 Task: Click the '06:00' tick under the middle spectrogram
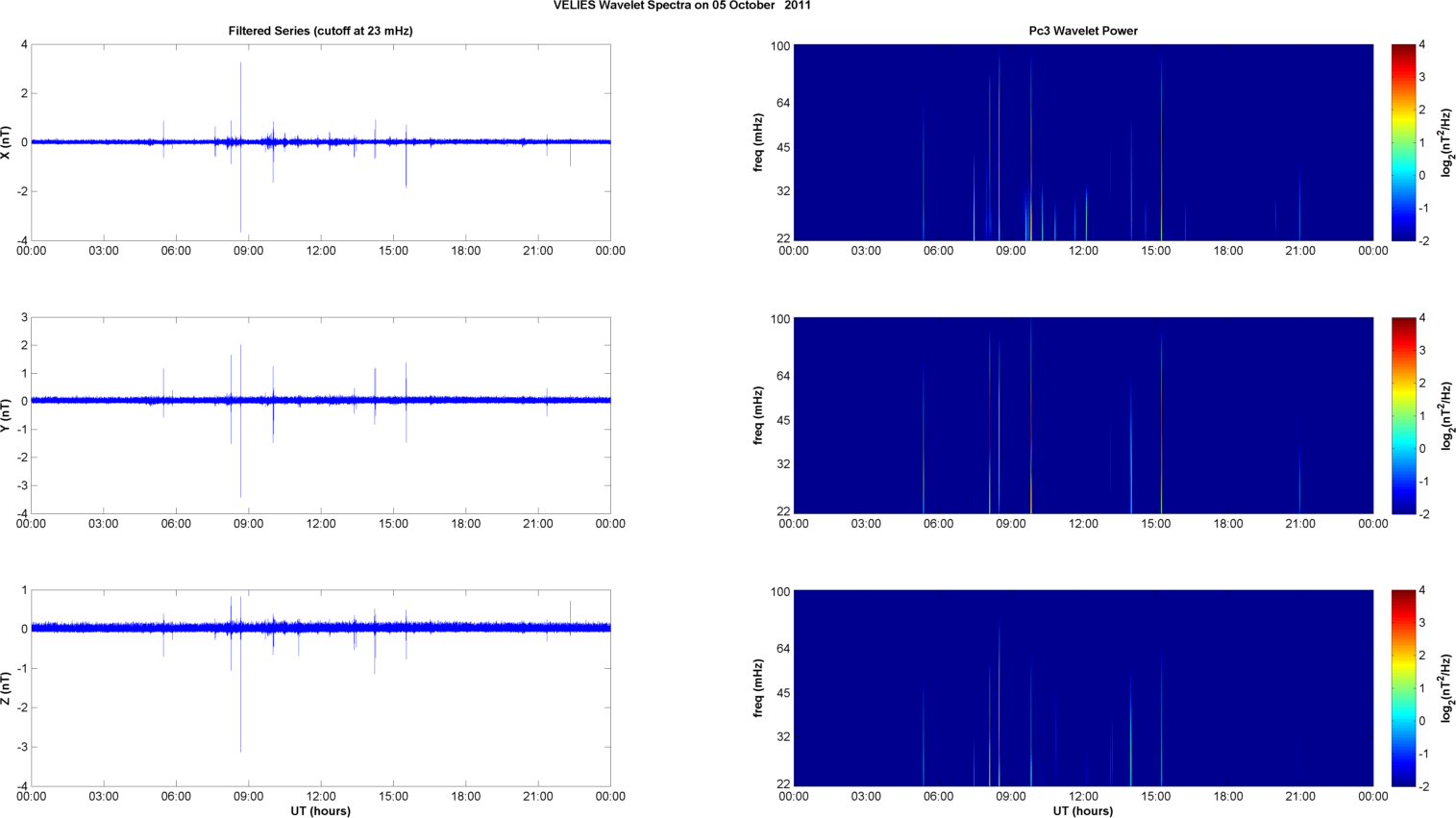pos(939,524)
